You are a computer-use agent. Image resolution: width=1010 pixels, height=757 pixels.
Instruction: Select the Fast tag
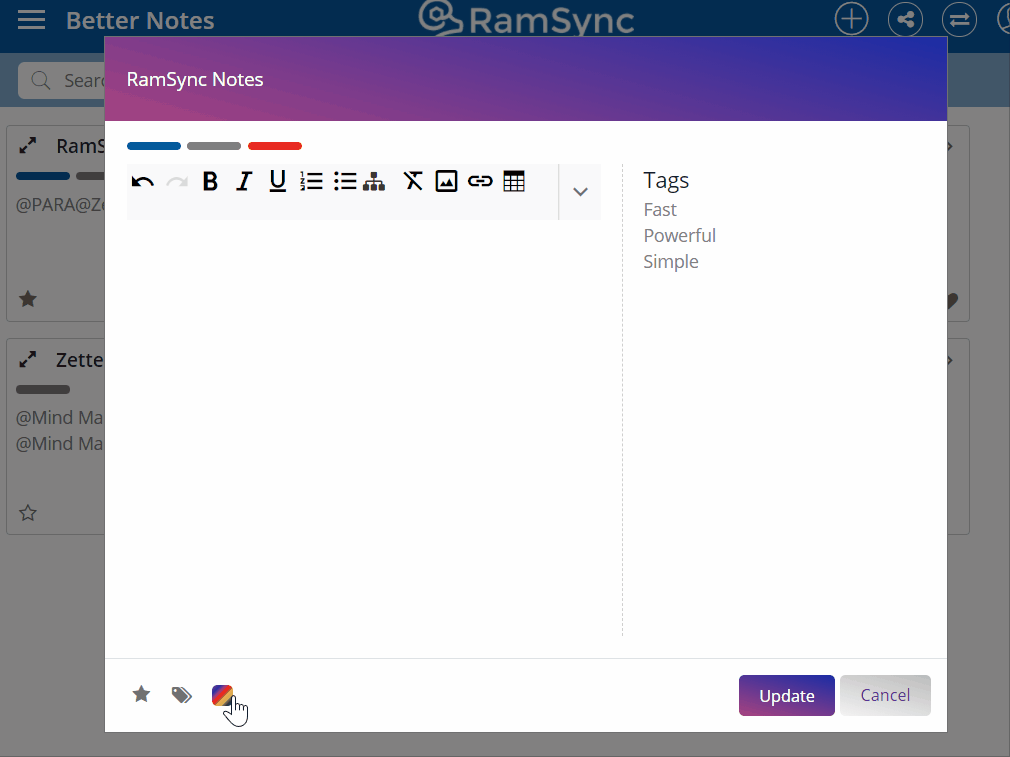click(660, 210)
